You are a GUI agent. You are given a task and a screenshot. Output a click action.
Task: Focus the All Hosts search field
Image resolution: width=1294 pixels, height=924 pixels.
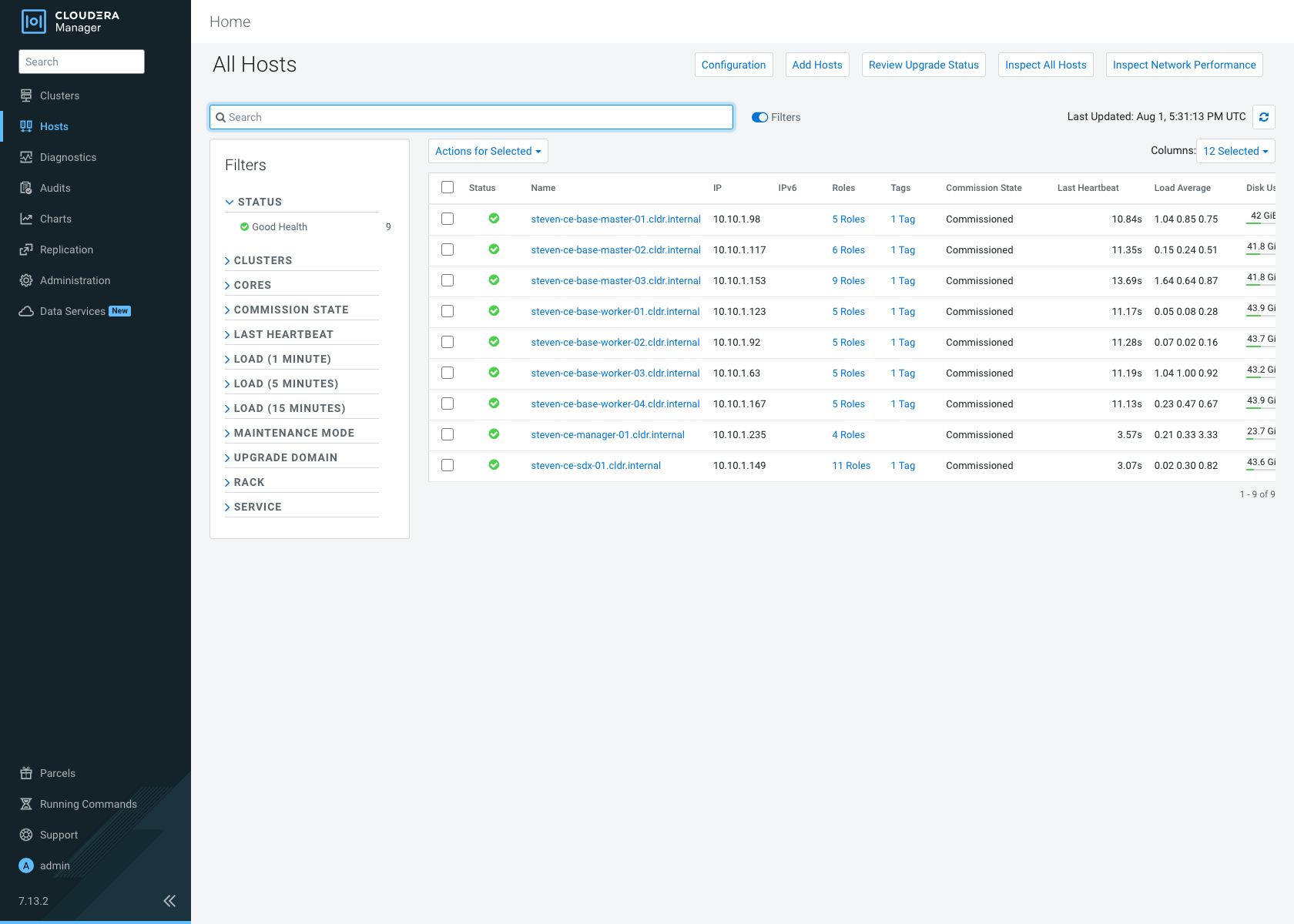tap(471, 117)
